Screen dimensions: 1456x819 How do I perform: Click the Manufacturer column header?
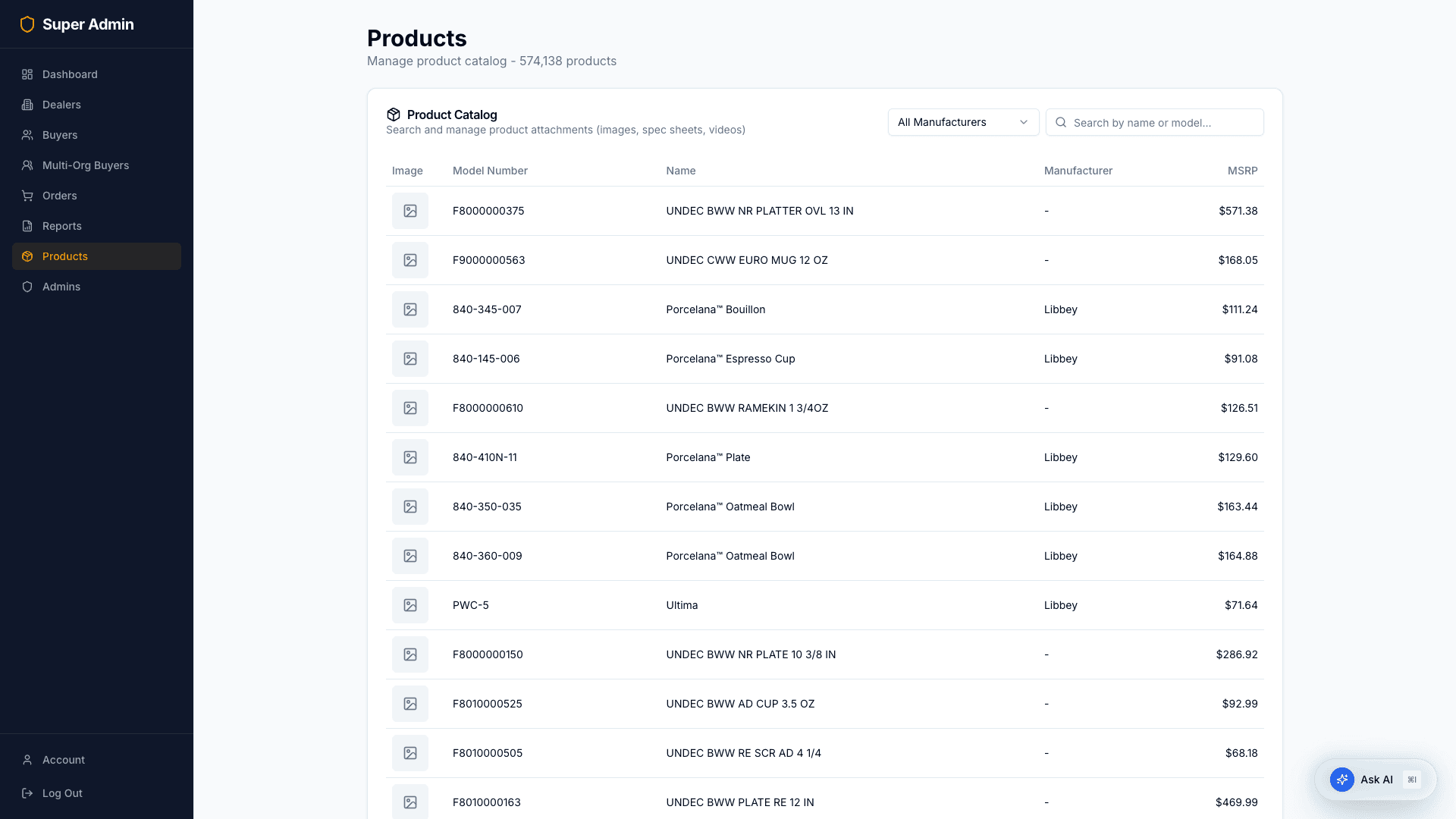[1078, 171]
